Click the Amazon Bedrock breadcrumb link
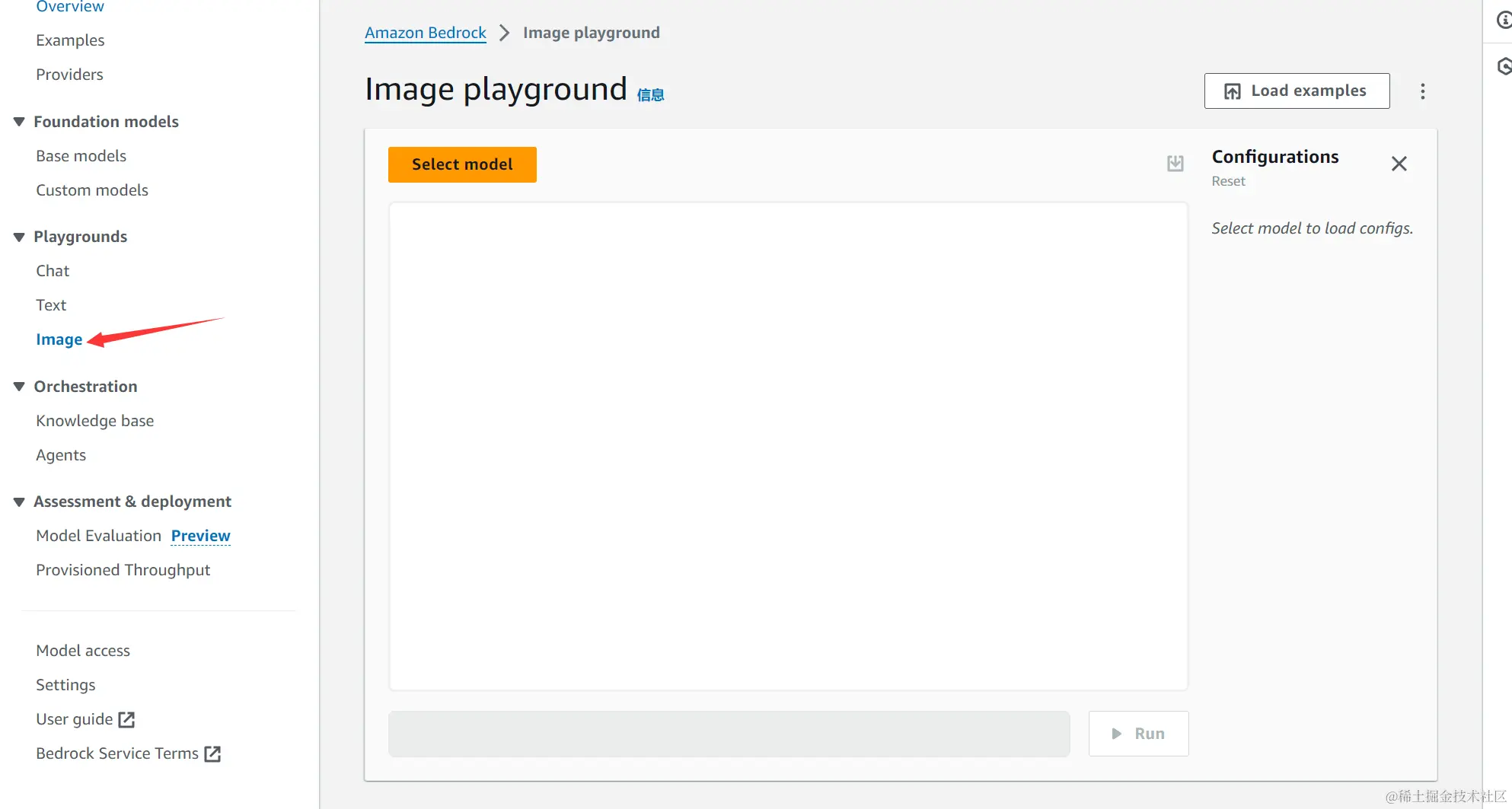Viewport: 1512px width, 809px height. [x=425, y=33]
